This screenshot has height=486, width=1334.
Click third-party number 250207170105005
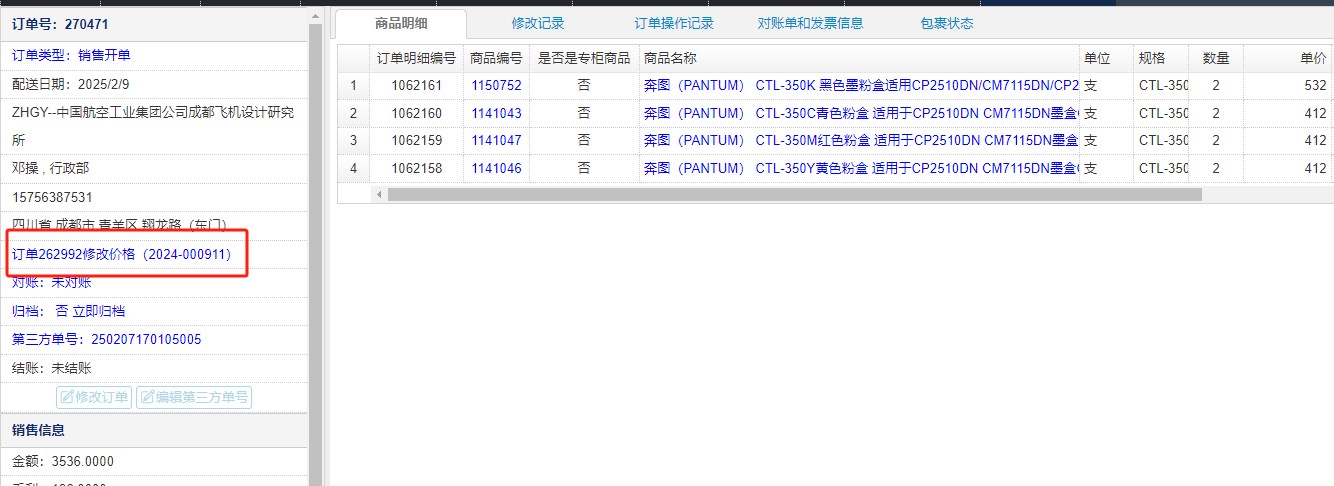146,340
